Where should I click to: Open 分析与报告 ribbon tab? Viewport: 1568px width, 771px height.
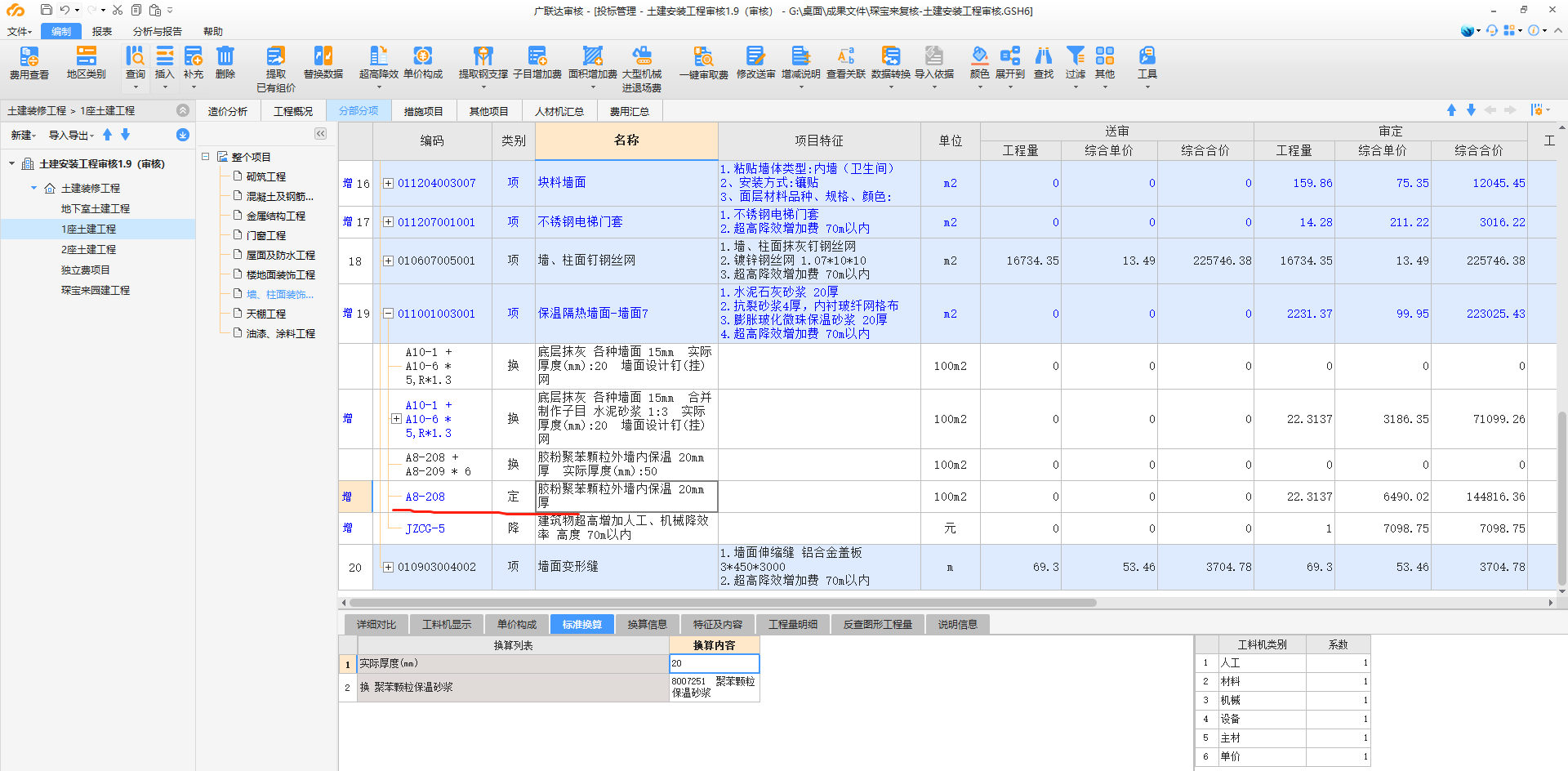[x=158, y=31]
